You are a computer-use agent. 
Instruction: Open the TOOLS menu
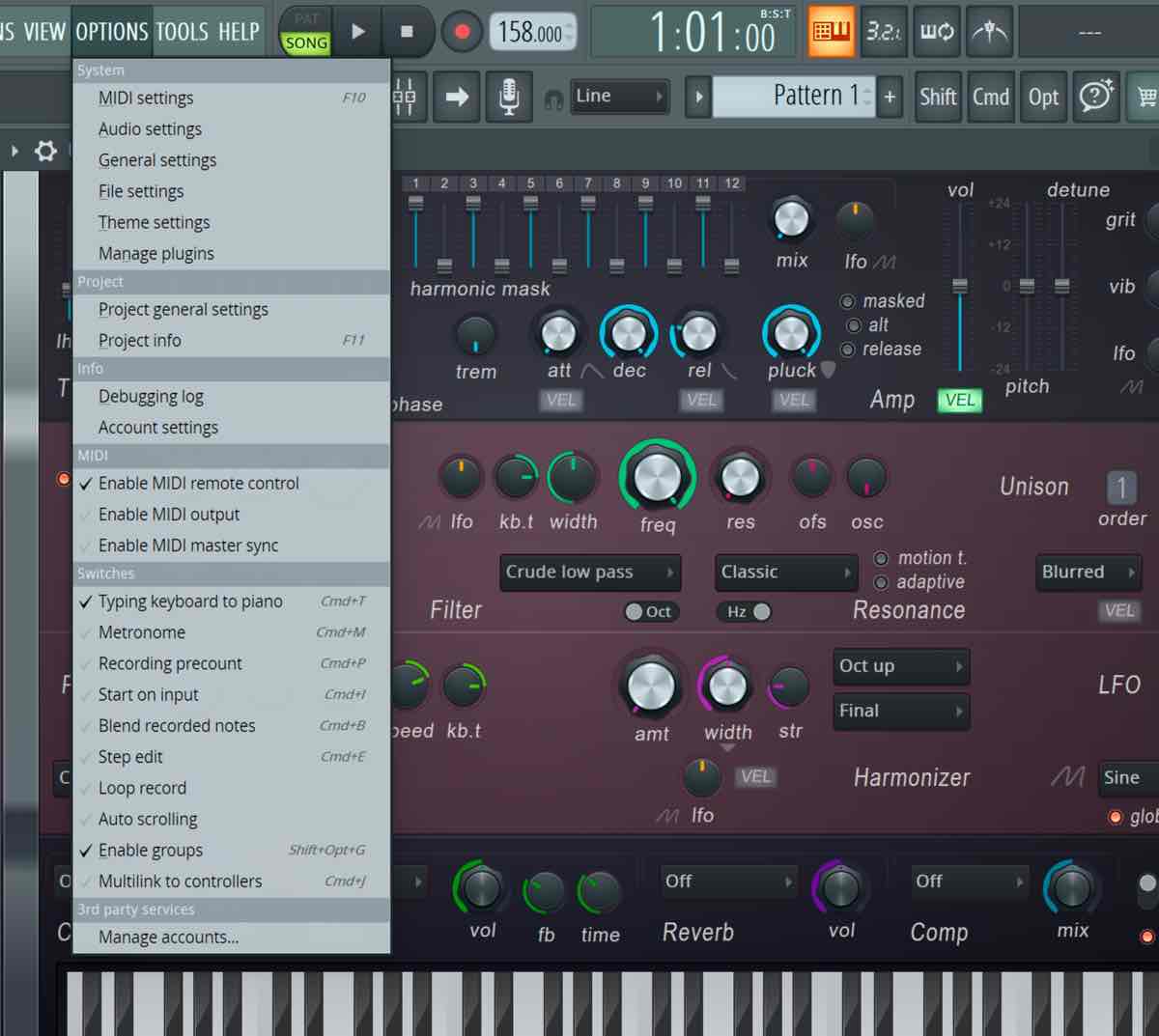(182, 31)
